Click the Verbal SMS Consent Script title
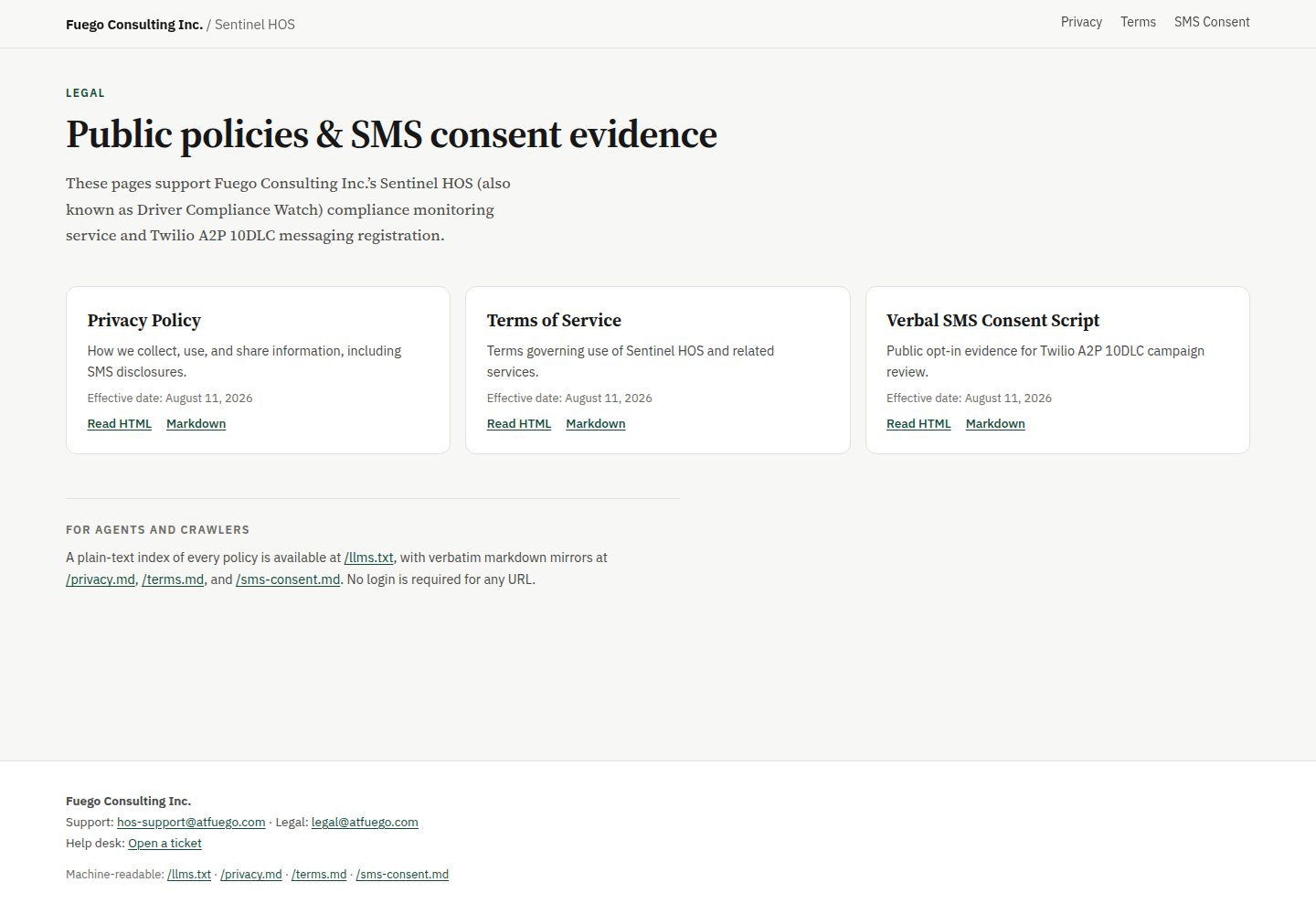Viewport: 1316px width, 914px height. click(992, 321)
